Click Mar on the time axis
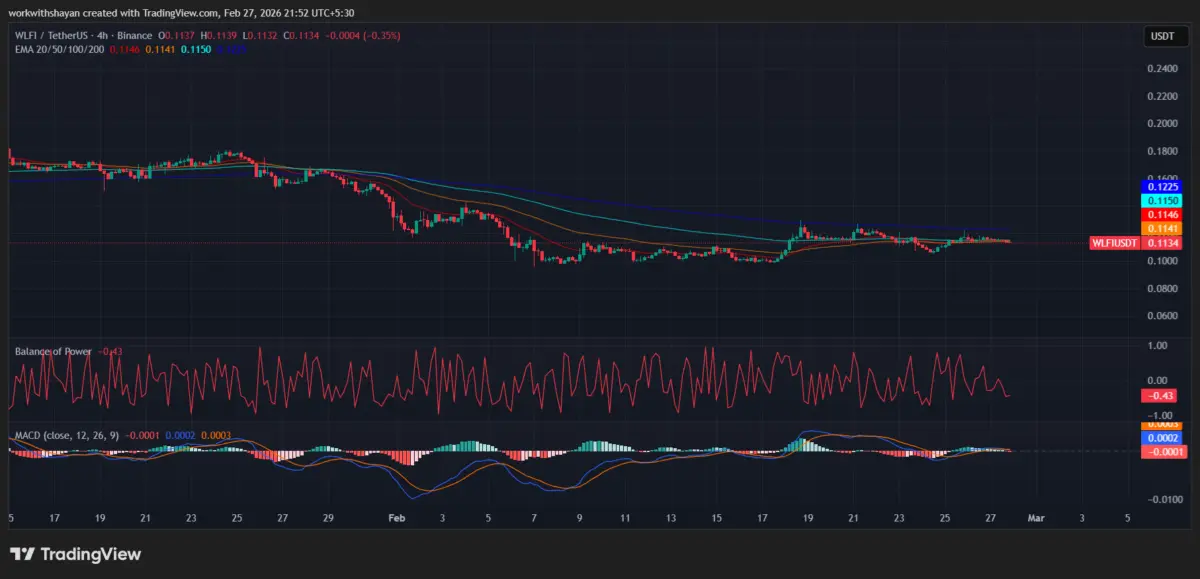The width and height of the screenshot is (1200, 579). click(x=1035, y=518)
